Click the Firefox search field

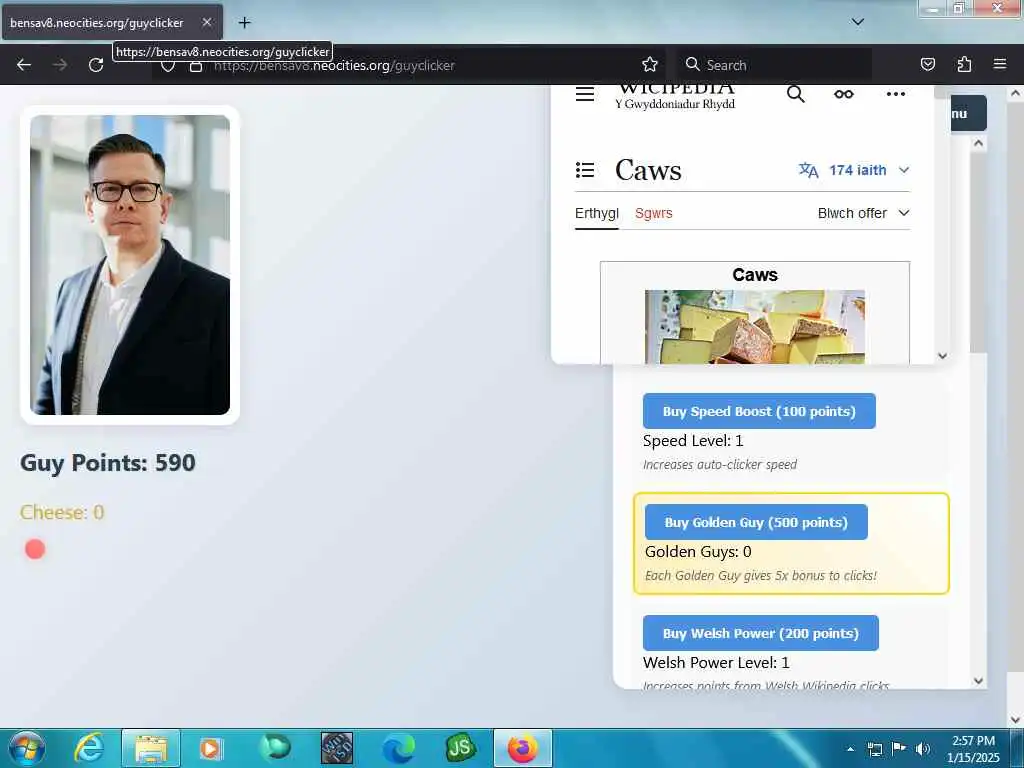pyautogui.click(x=774, y=65)
